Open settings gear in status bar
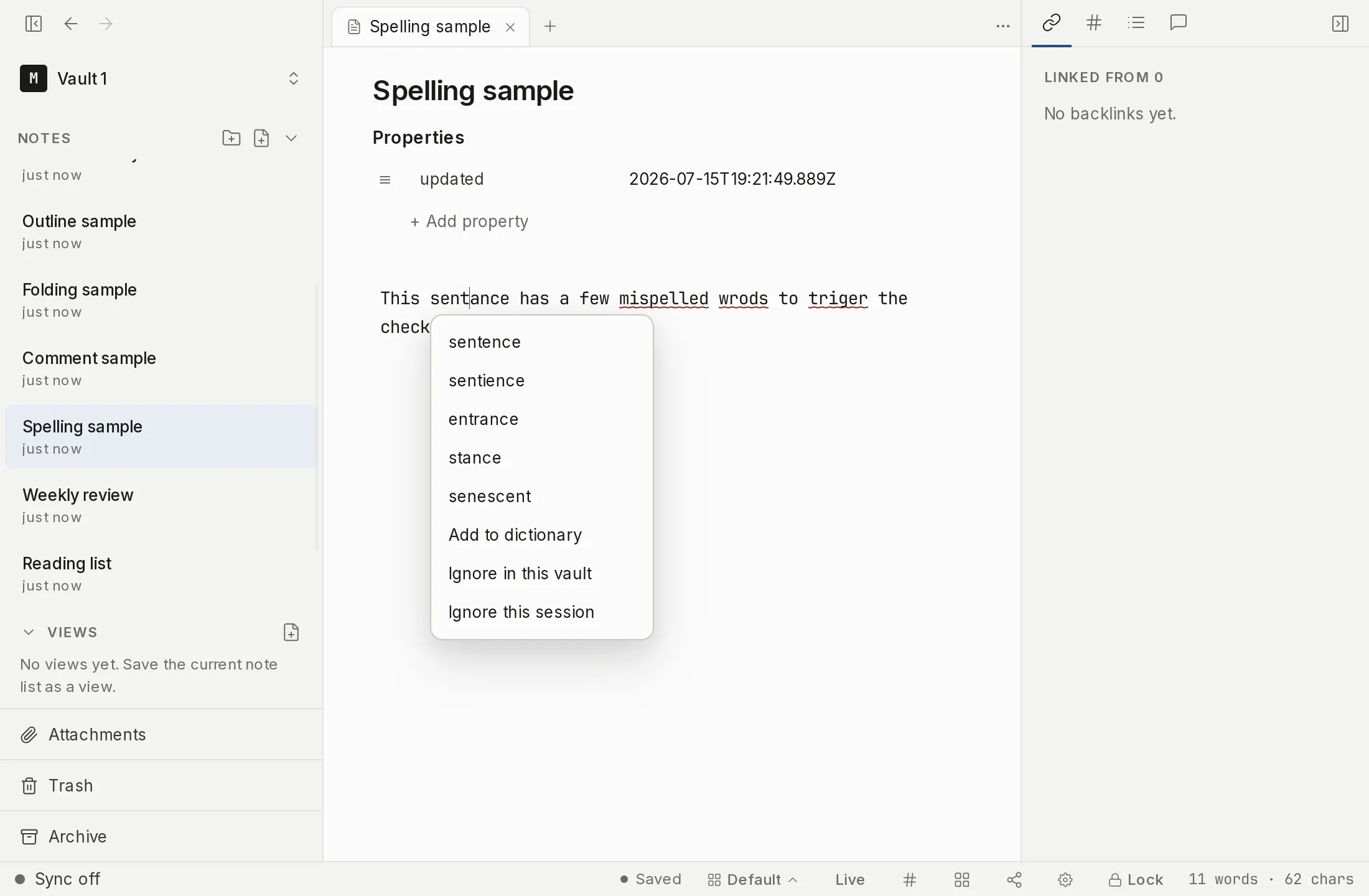 [1065, 880]
